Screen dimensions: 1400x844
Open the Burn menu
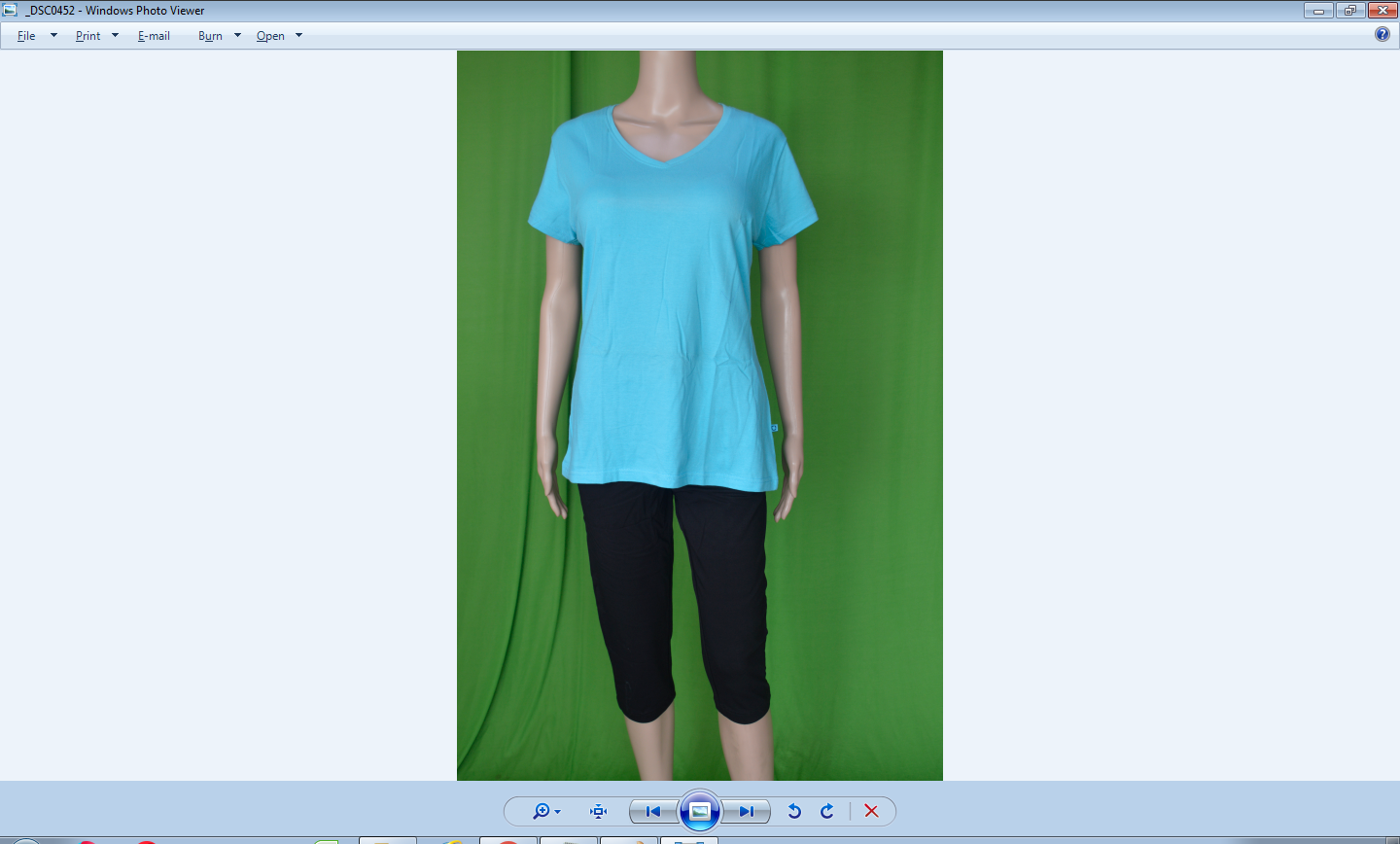coord(210,36)
